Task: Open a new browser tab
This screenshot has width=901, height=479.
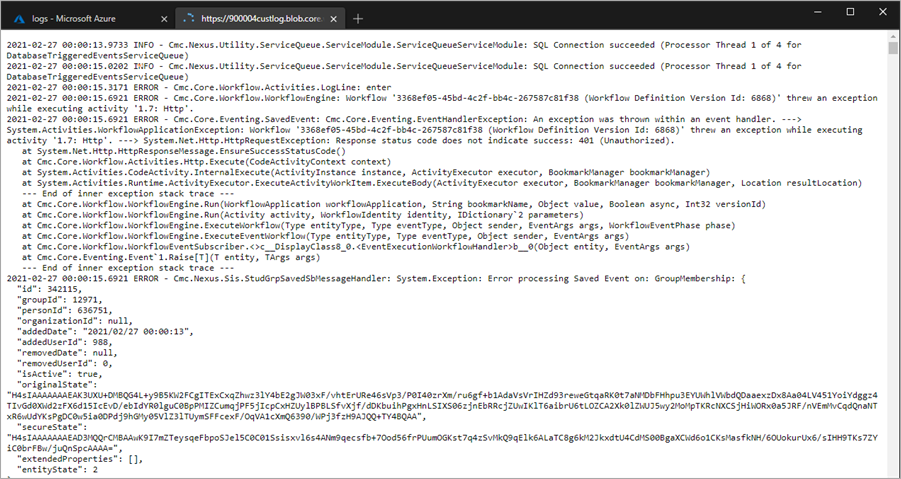Action: [358, 19]
